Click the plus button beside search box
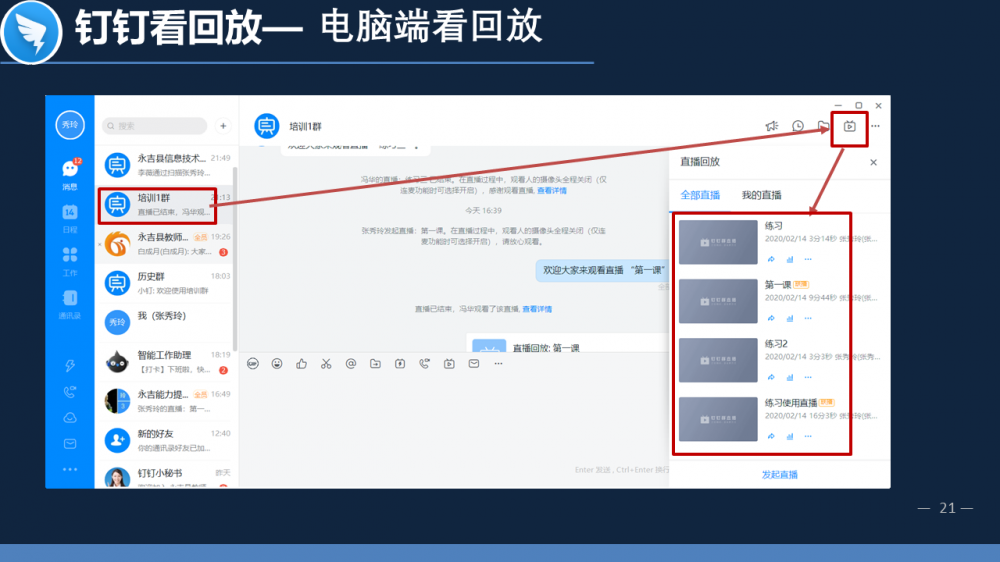The image size is (1000, 562). [x=223, y=126]
